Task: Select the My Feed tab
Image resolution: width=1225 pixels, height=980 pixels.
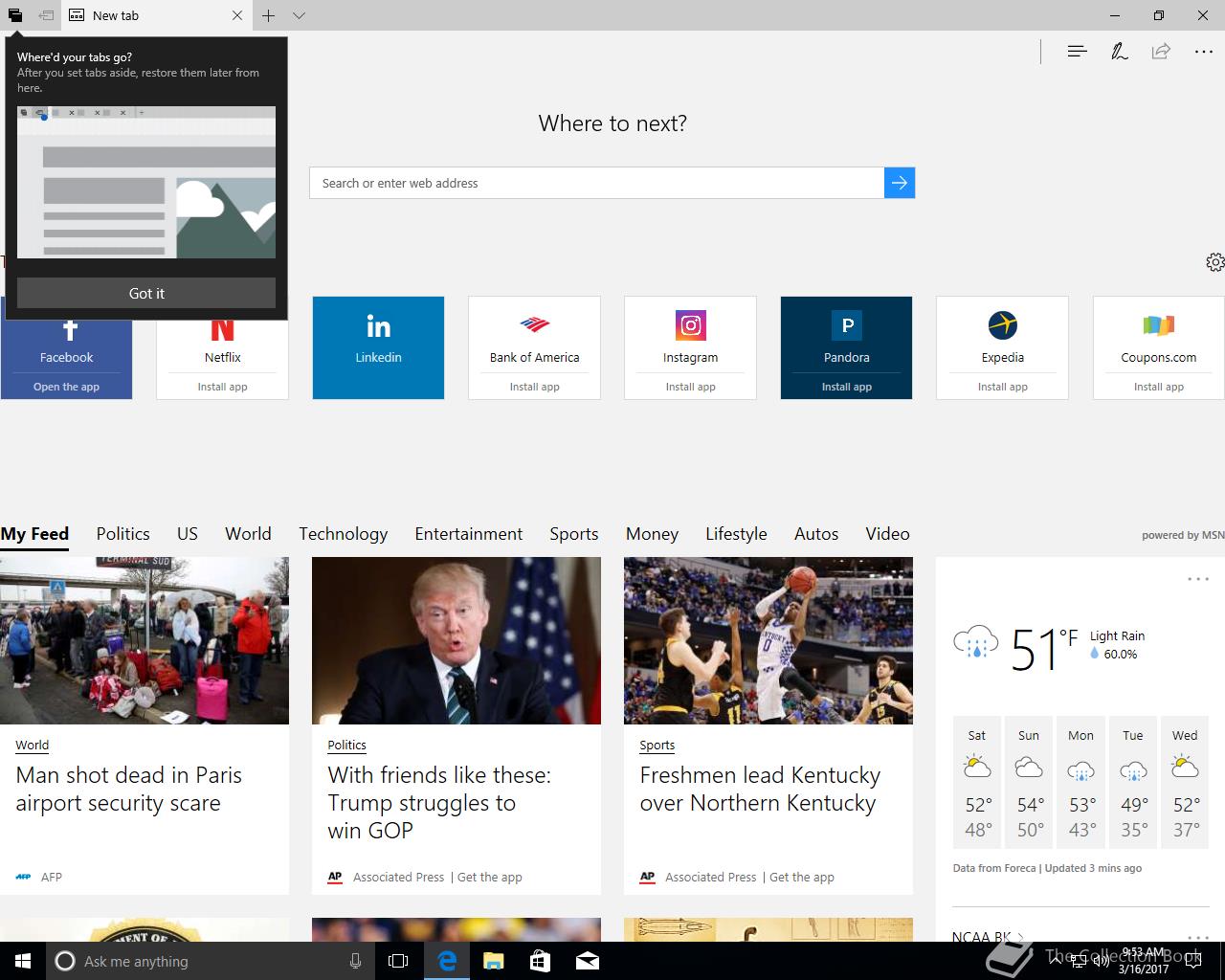Action: [x=34, y=534]
